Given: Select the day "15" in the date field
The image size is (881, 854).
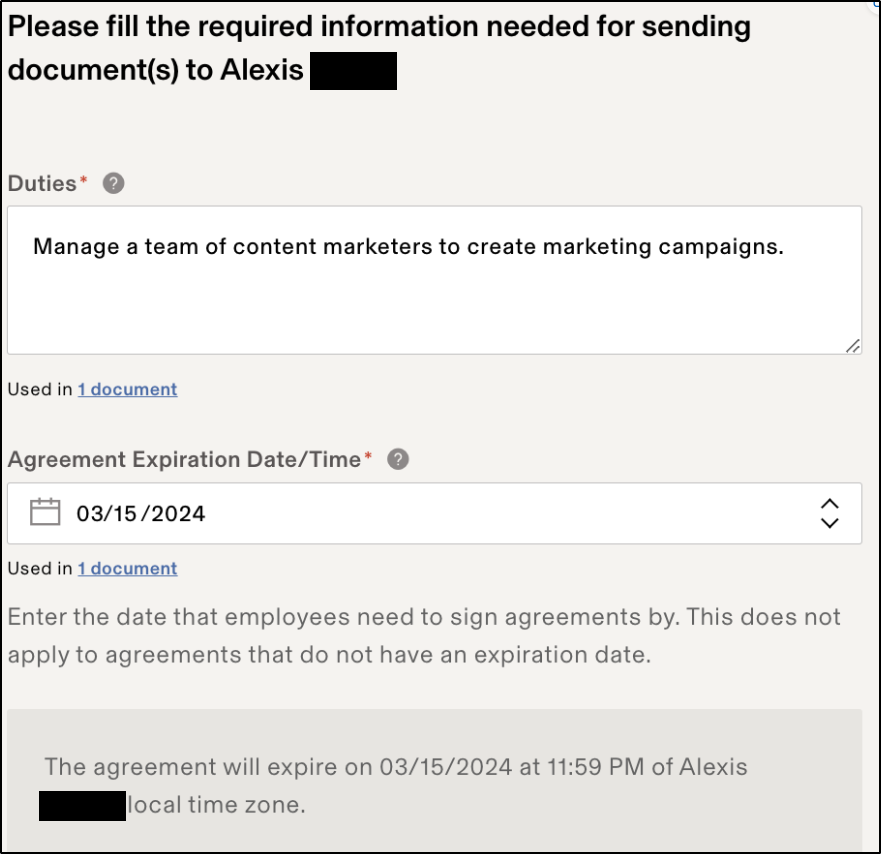Looking at the screenshot, I should click(x=127, y=514).
